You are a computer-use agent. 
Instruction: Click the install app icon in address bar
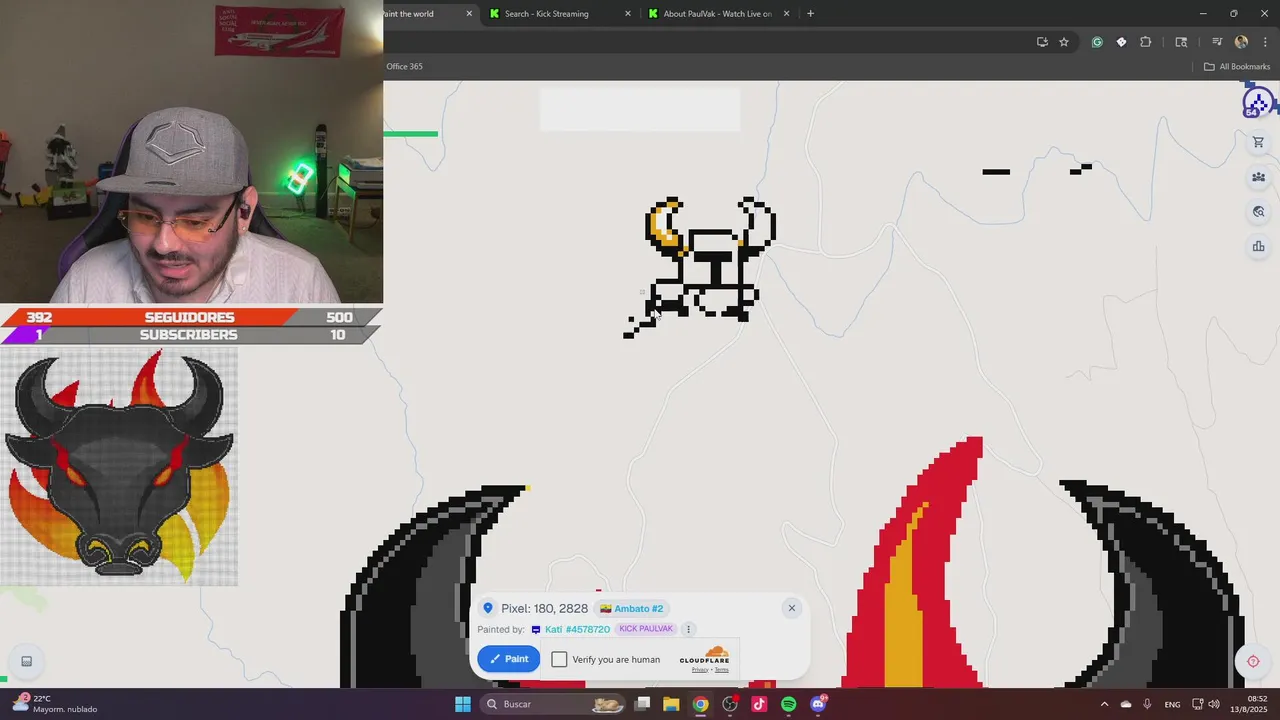1042,42
